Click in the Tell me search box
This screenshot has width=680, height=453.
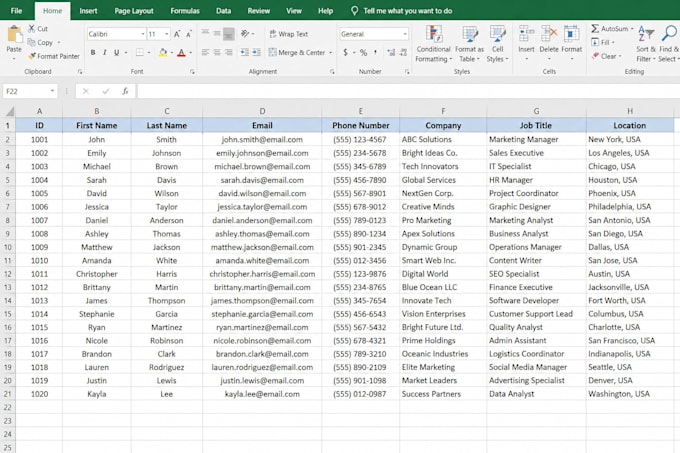click(x=408, y=11)
